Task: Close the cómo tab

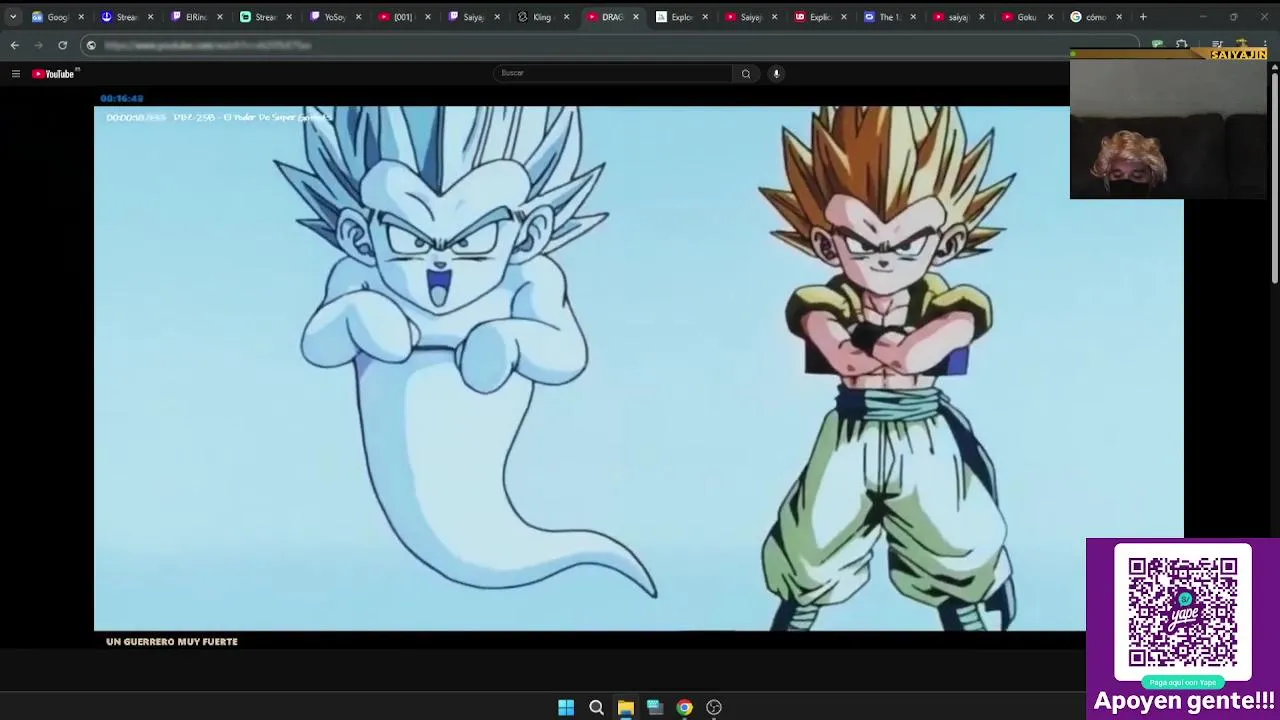Action: click(x=1119, y=17)
